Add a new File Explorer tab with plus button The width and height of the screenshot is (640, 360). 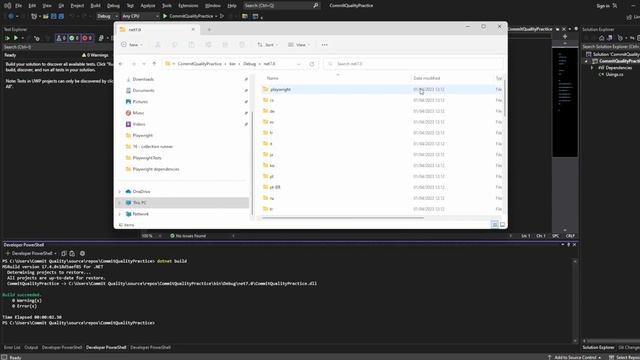tap(209, 29)
